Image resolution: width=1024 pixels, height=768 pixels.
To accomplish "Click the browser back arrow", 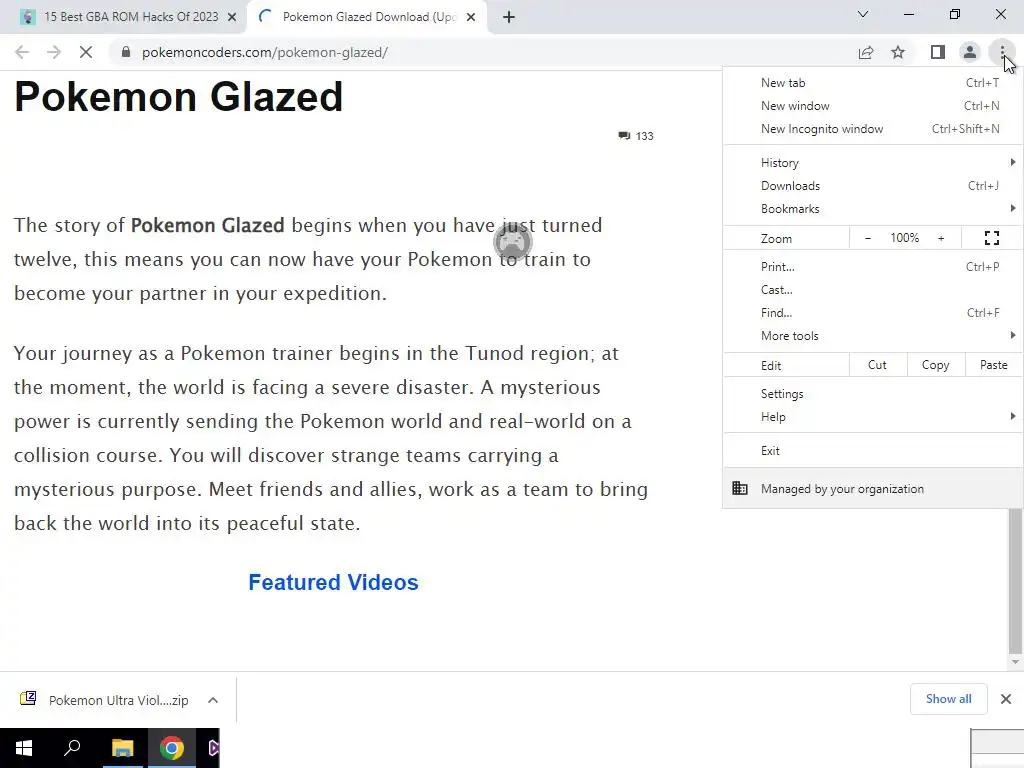I will pos(22,52).
